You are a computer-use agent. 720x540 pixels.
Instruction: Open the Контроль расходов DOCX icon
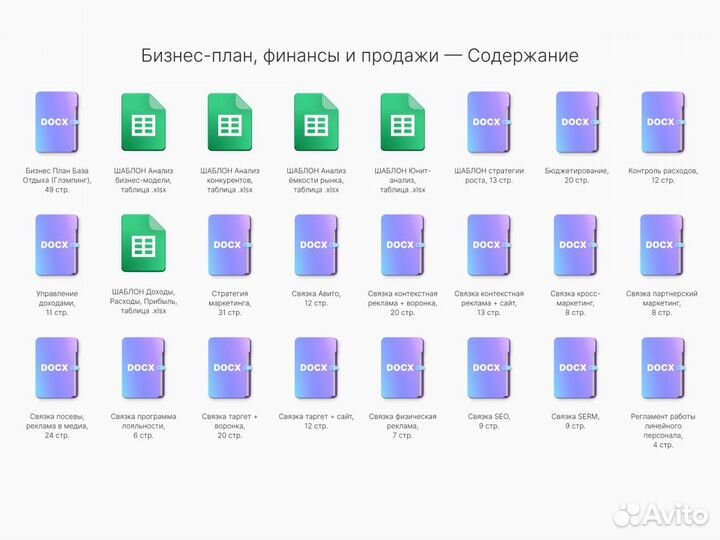[x=661, y=122]
